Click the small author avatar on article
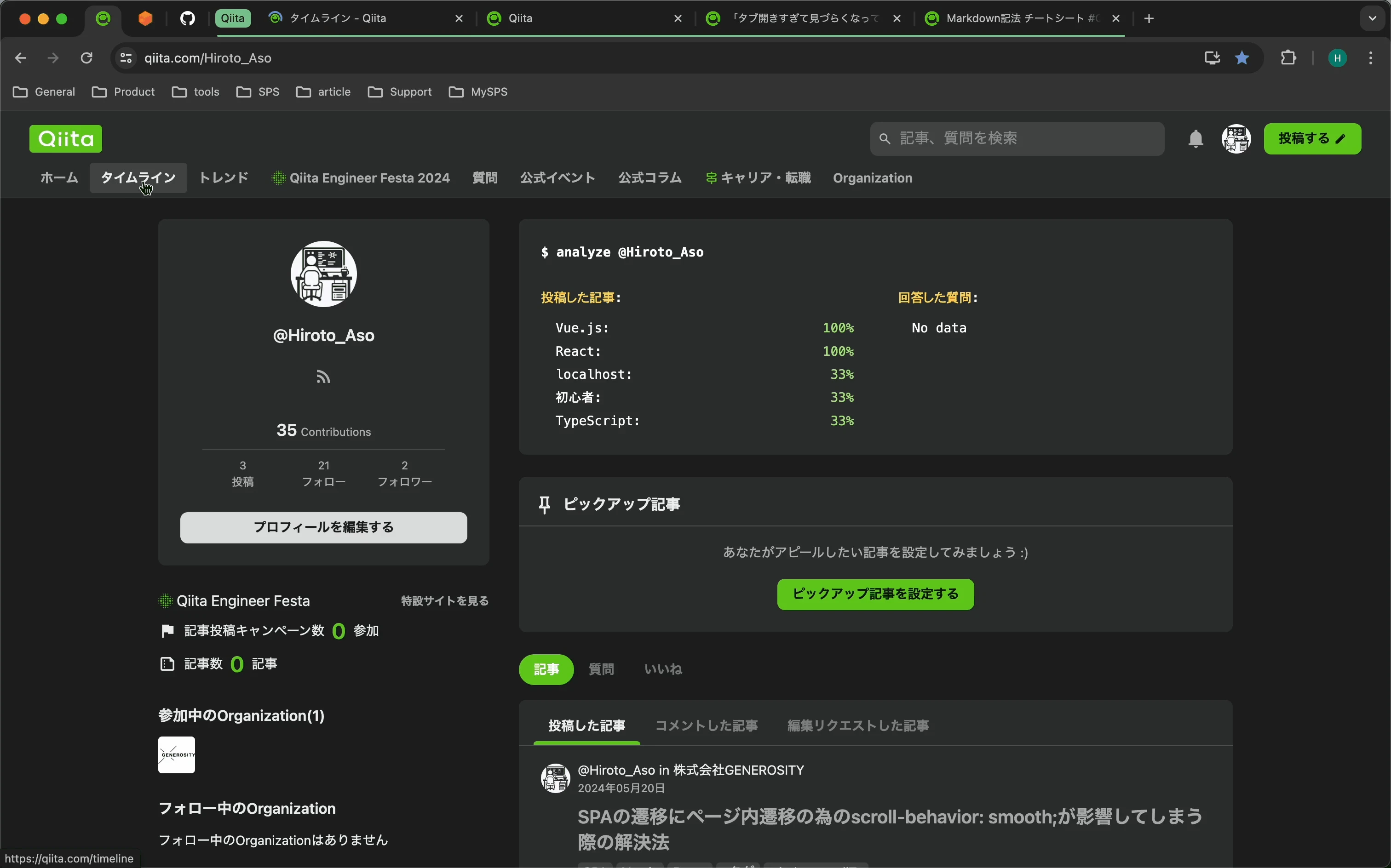This screenshot has width=1391, height=868. tap(555, 778)
